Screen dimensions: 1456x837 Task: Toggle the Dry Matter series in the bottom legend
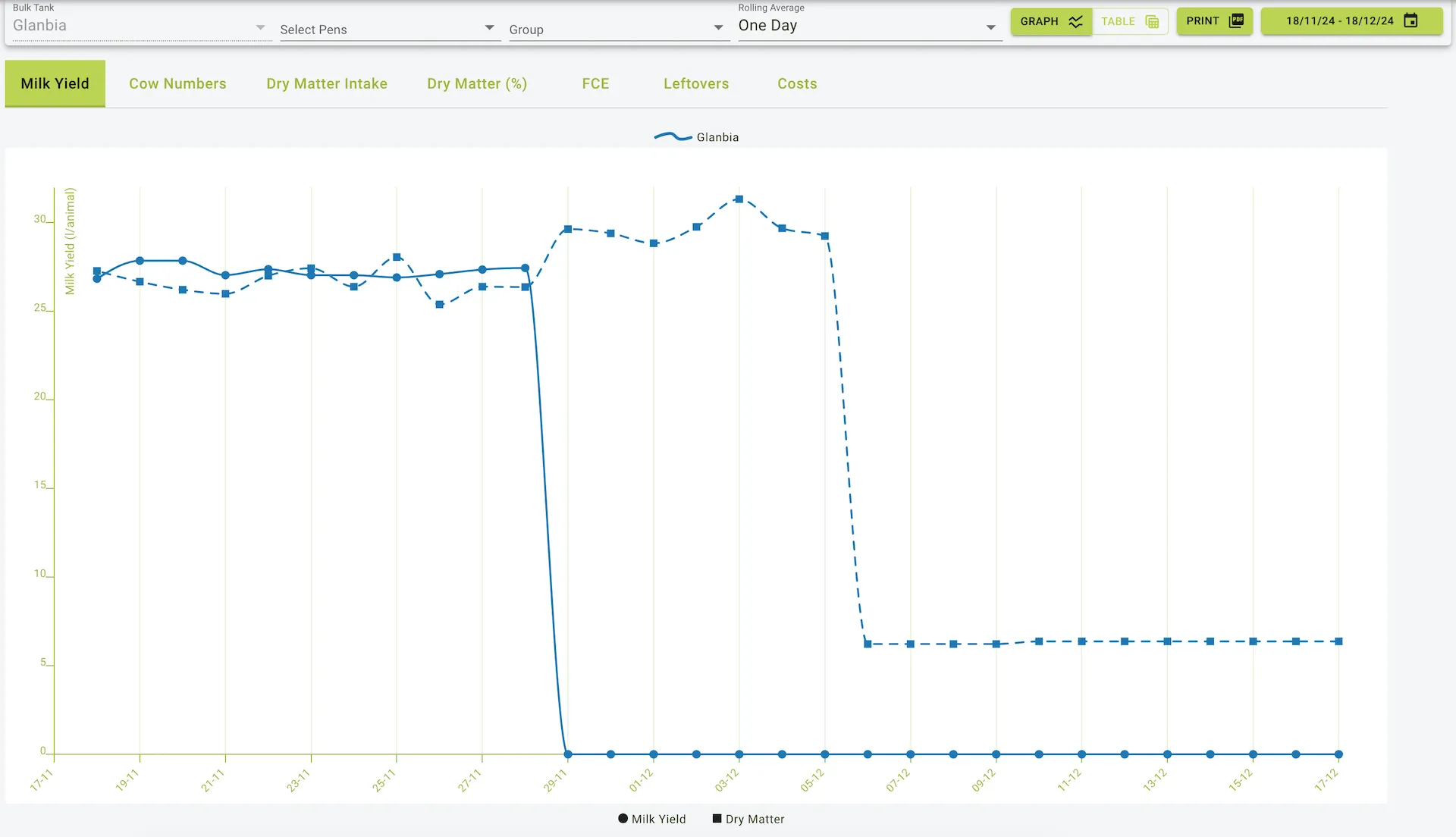(x=747, y=819)
